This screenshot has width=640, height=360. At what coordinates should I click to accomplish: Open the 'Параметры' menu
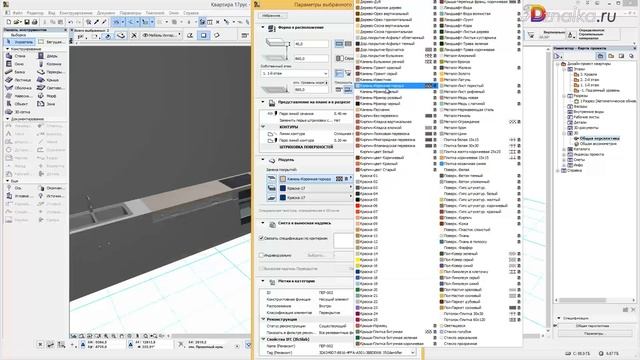130,13
